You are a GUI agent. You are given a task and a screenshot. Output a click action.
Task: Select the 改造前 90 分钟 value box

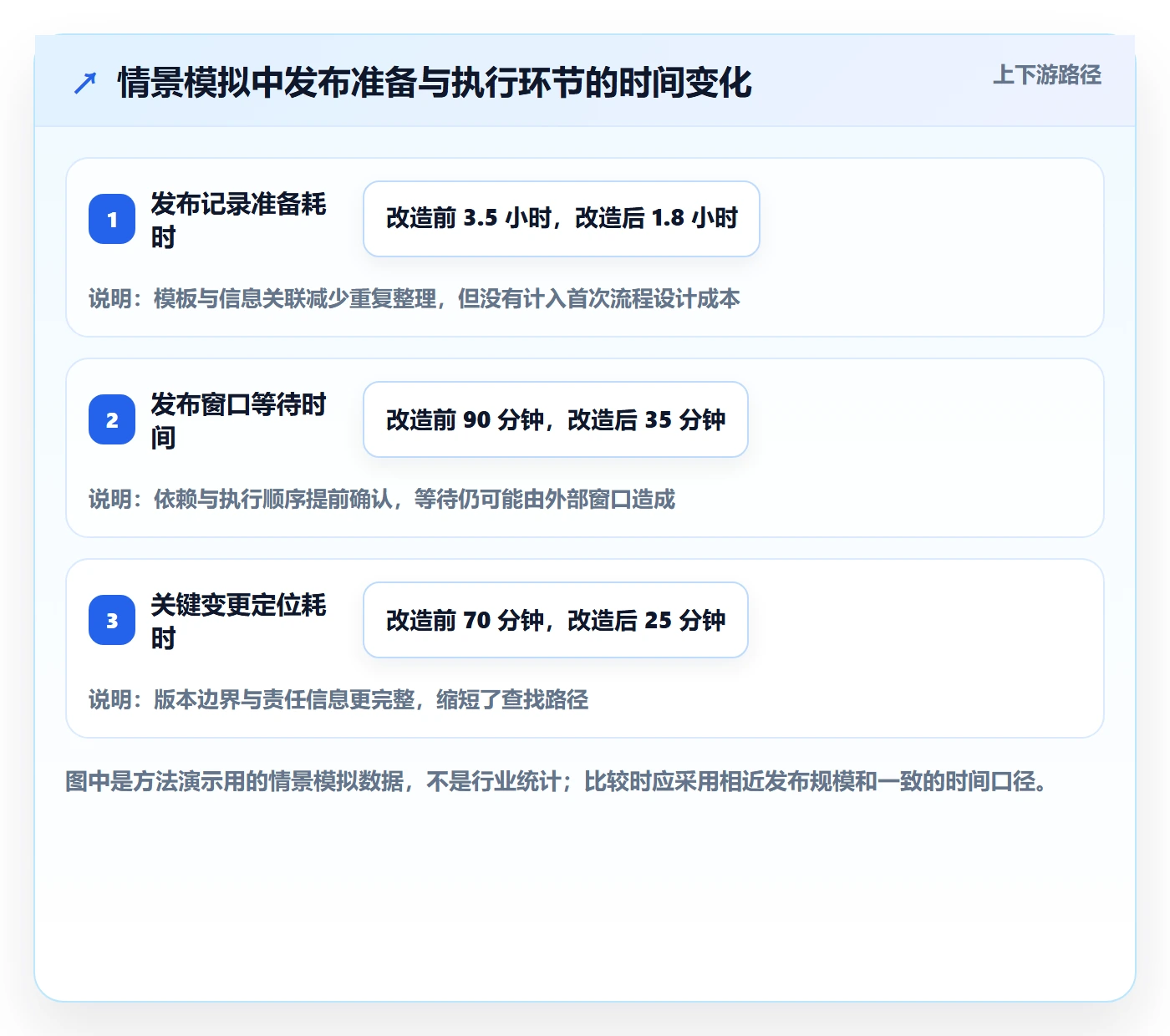tap(556, 419)
